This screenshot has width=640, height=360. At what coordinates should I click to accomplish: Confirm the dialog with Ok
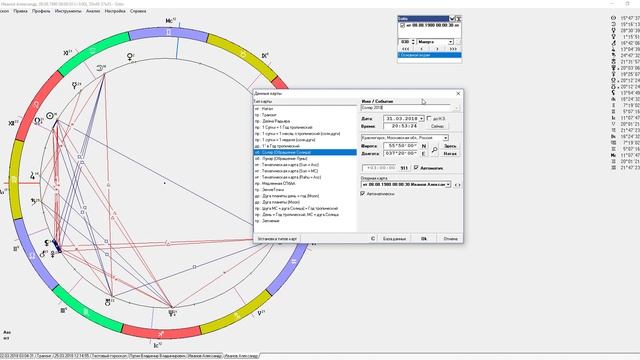424,239
